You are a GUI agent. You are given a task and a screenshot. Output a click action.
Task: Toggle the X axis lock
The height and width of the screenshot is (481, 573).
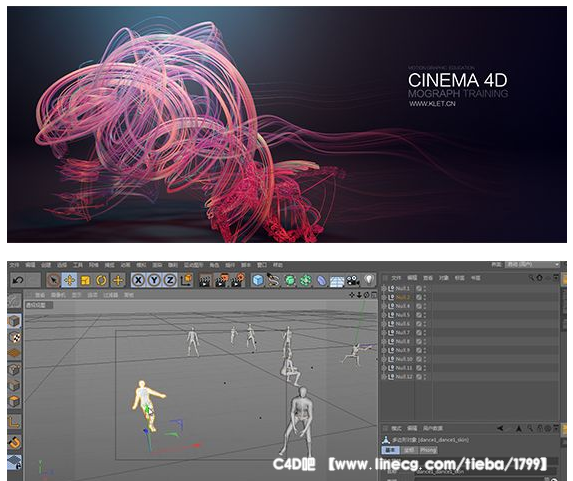138,280
